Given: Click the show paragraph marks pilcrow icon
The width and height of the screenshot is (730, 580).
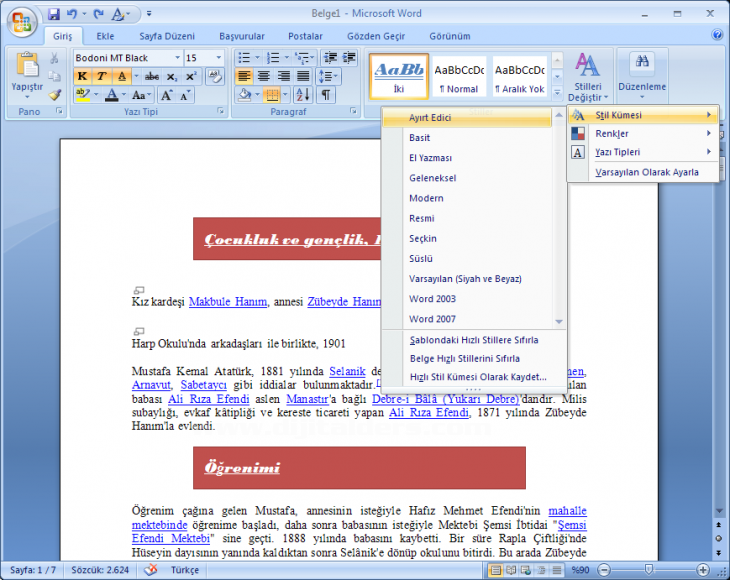Looking at the screenshot, I should pos(326,95).
